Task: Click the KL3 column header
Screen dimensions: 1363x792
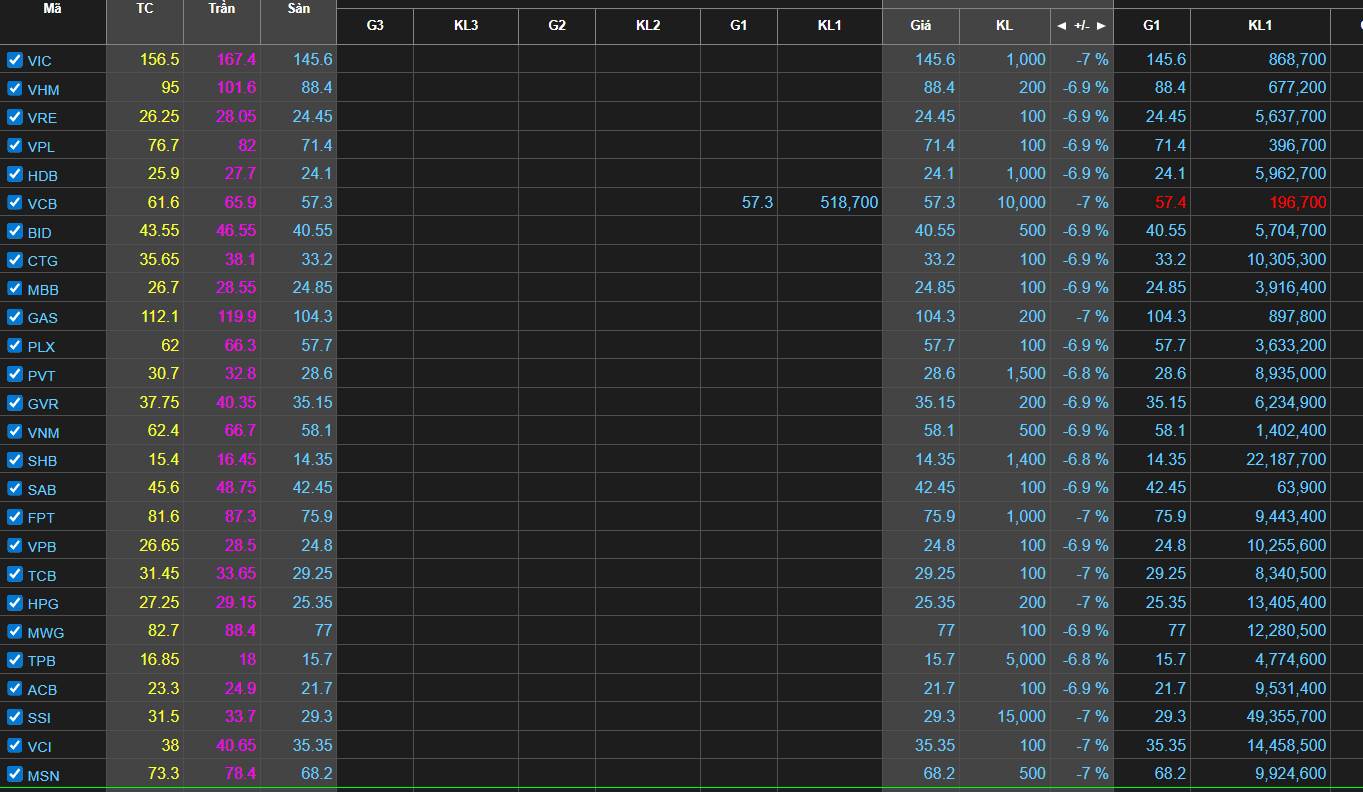Action: (x=466, y=26)
